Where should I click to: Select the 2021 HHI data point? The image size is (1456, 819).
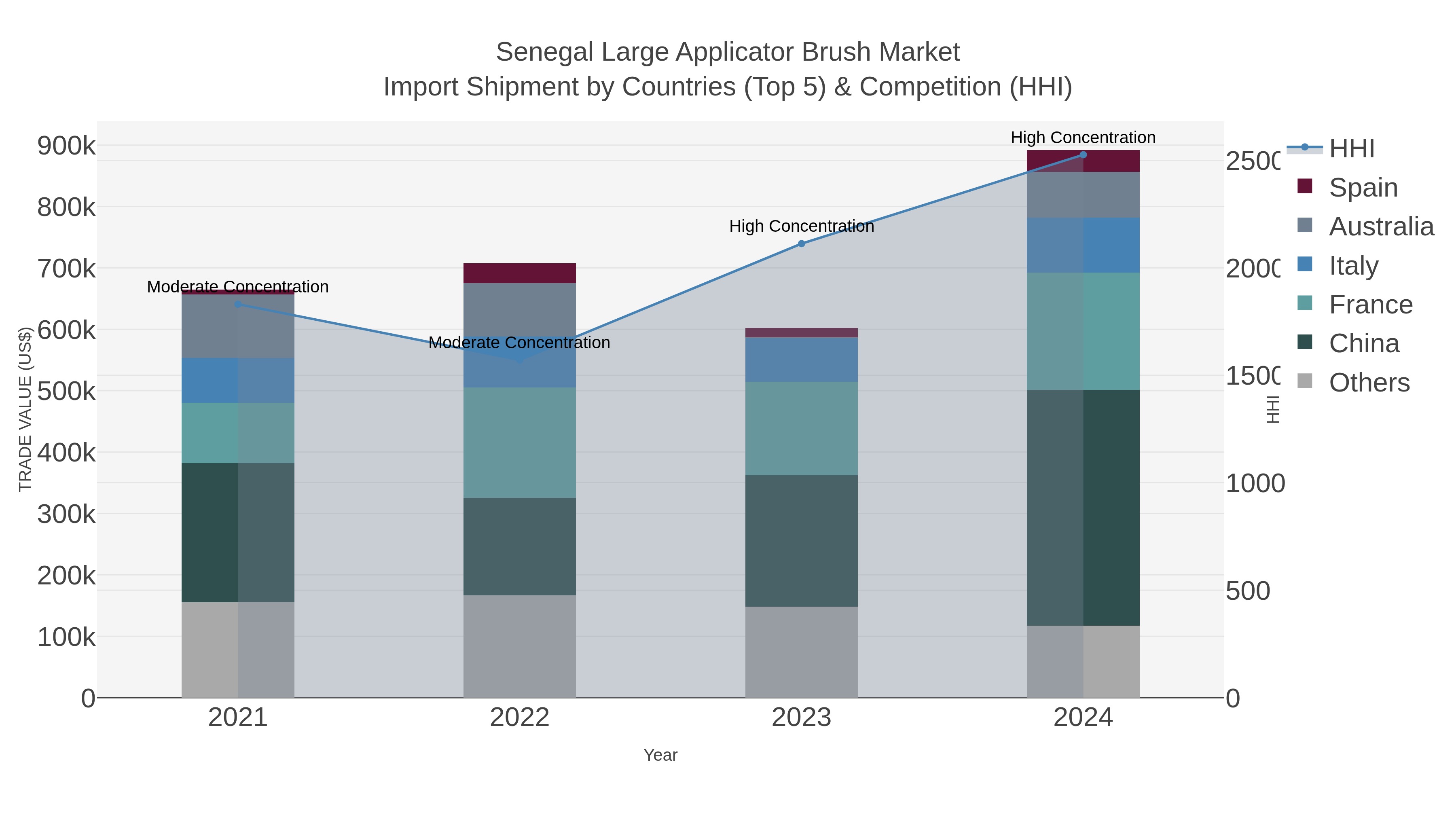[238, 304]
